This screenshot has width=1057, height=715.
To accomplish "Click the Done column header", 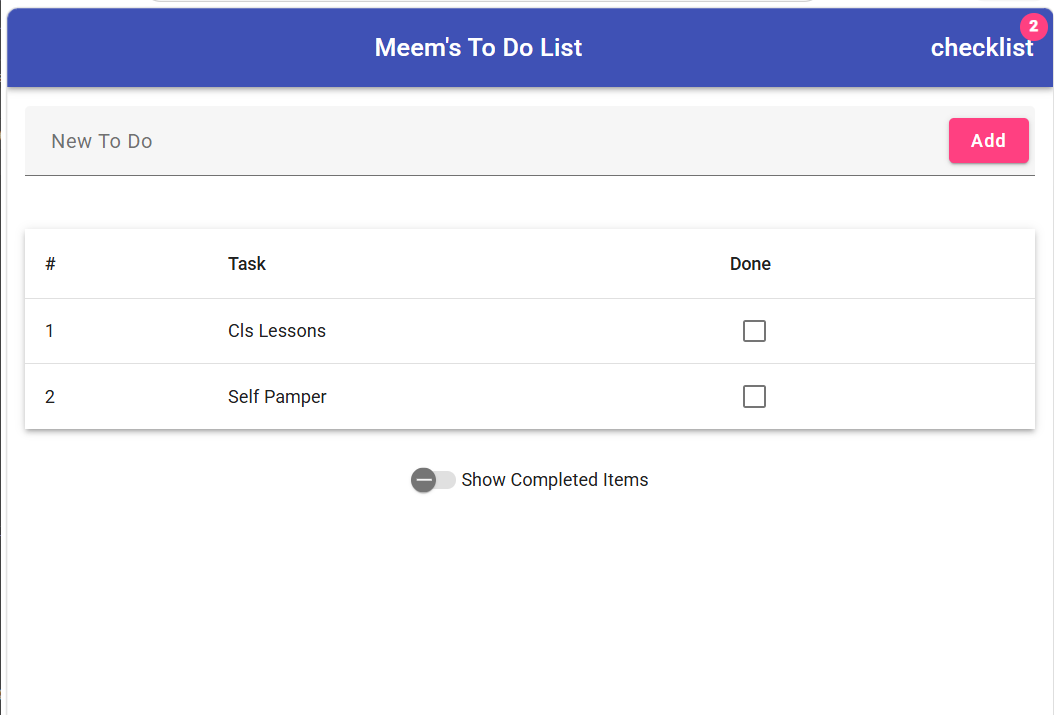I will pyautogui.click(x=750, y=264).
